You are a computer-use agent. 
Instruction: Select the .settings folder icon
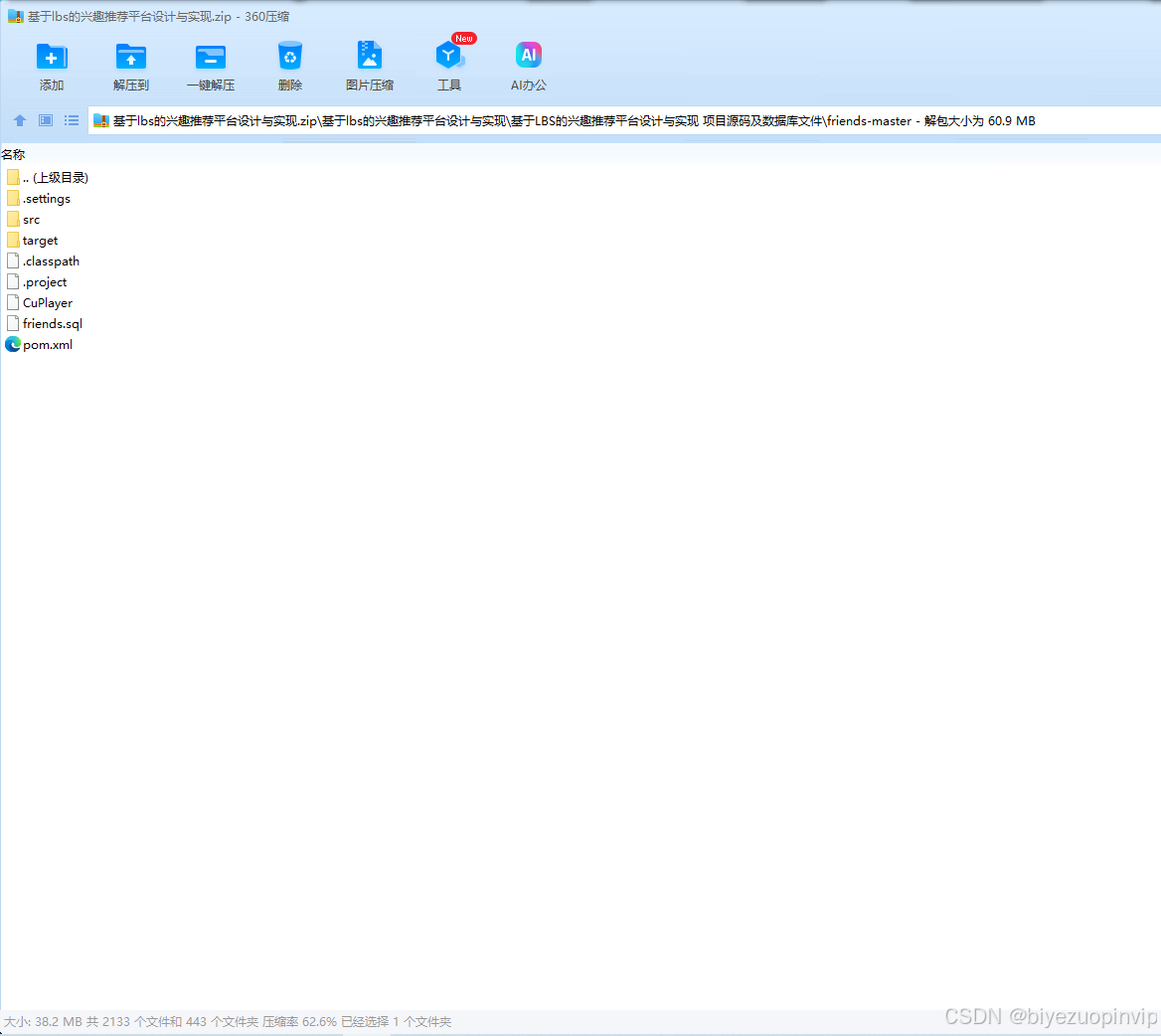tap(13, 199)
